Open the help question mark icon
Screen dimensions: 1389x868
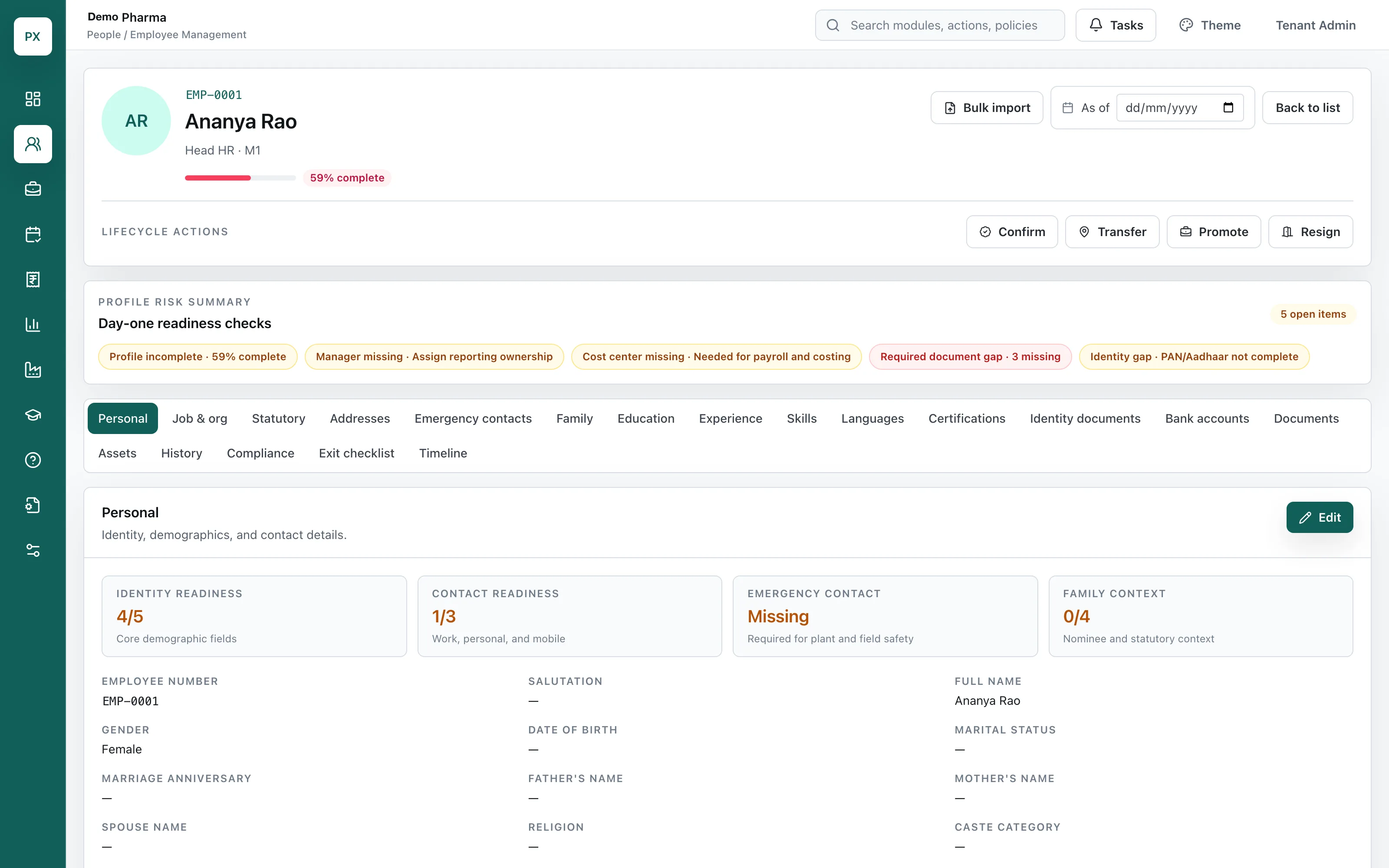(33, 460)
